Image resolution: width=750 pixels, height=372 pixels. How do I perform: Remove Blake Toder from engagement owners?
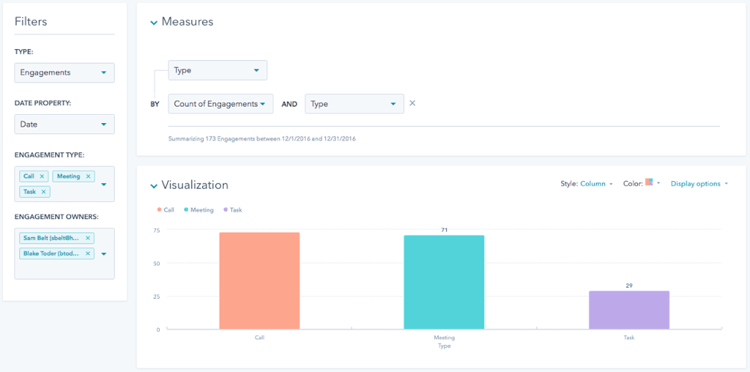(x=88, y=253)
